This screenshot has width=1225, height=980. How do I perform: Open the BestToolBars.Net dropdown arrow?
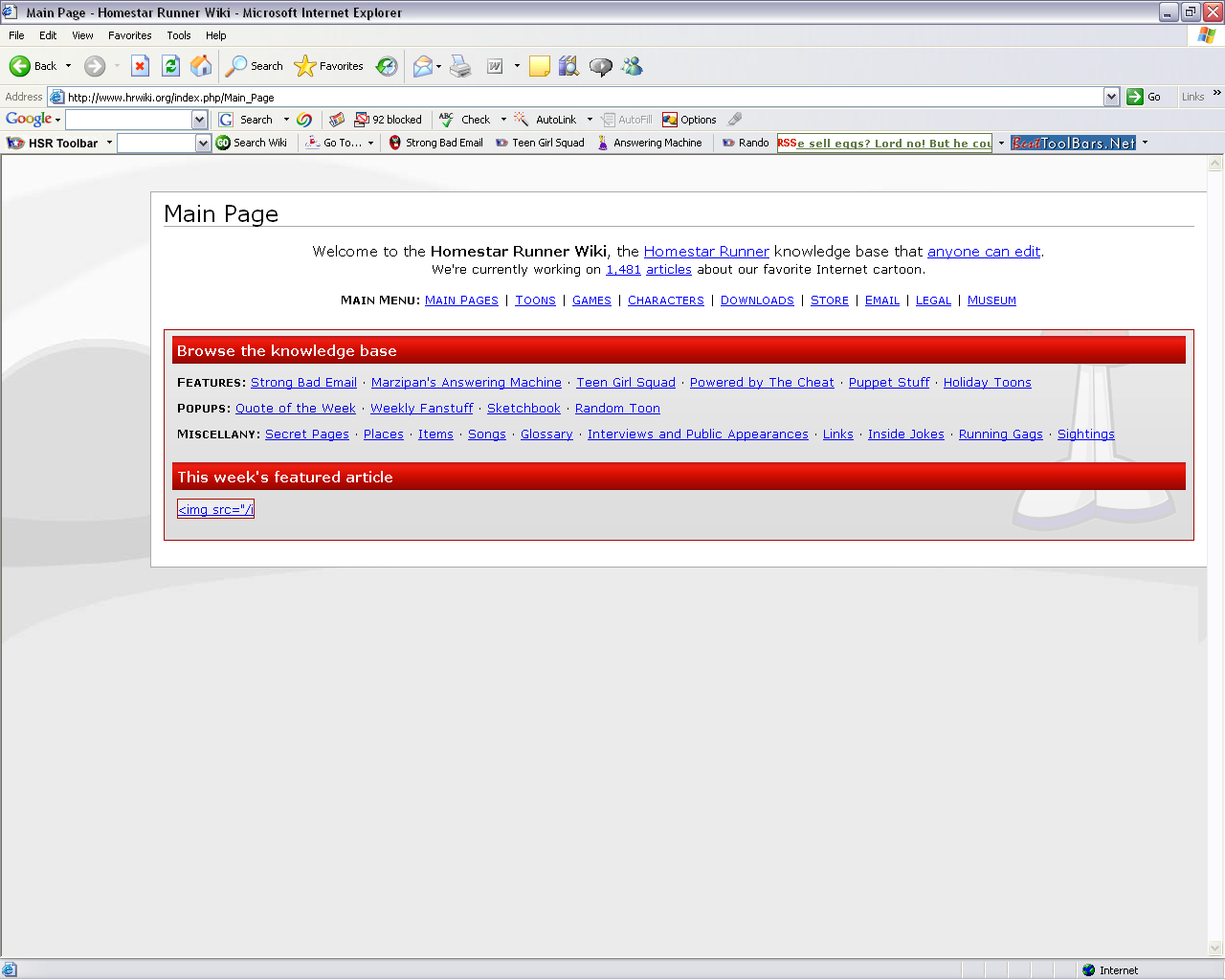(x=1145, y=143)
